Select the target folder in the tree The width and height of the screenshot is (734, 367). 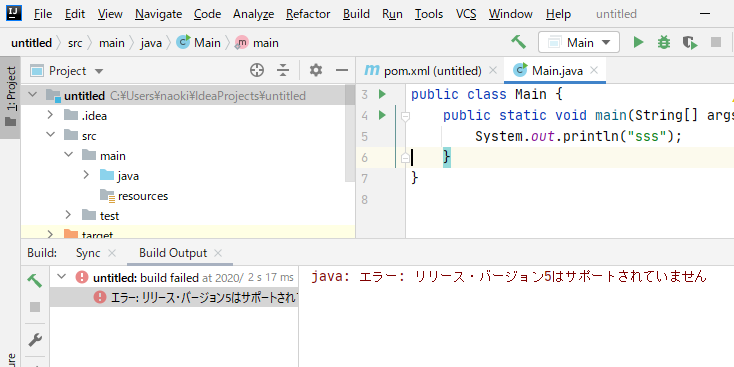97,234
